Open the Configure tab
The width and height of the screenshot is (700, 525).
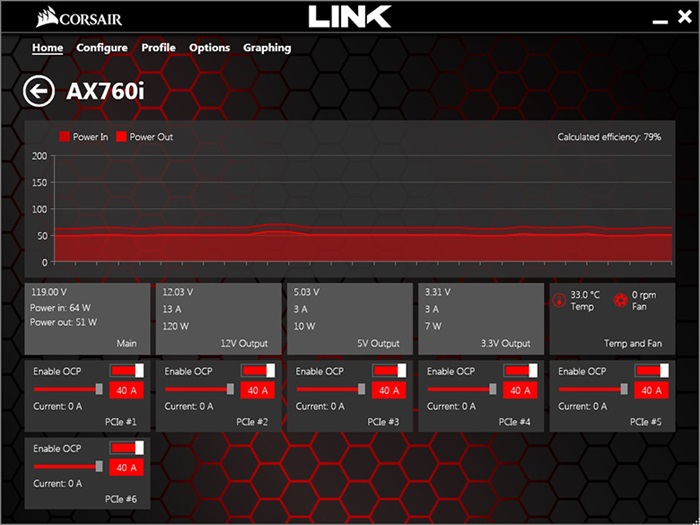pyautogui.click(x=102, y=48)
